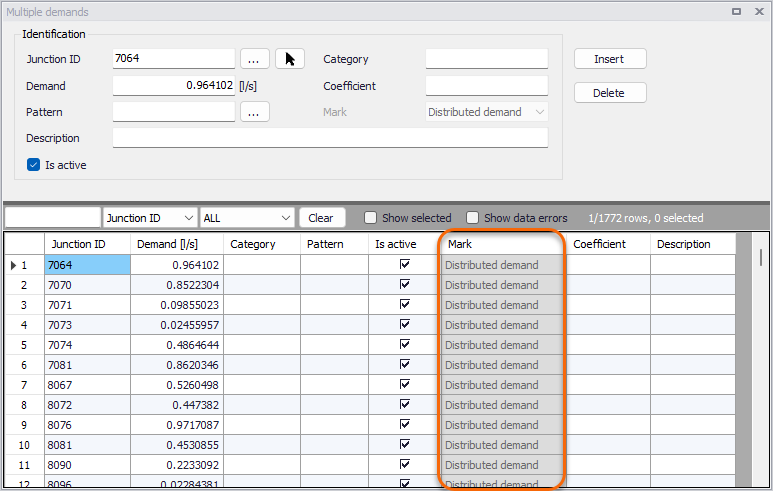
Task: Click the Pattern input field
Action: [174, 111]
